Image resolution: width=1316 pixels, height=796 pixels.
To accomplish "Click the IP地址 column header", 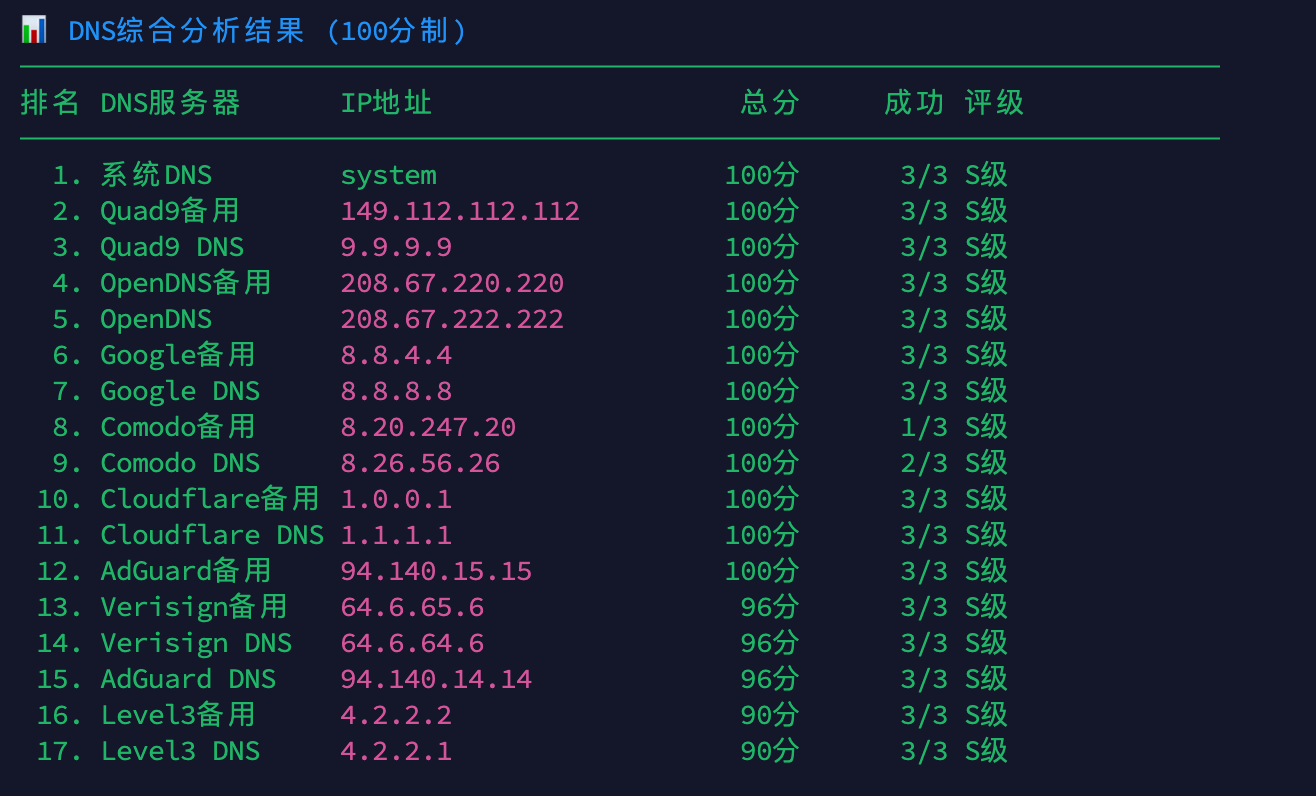I will click(386, 102).
